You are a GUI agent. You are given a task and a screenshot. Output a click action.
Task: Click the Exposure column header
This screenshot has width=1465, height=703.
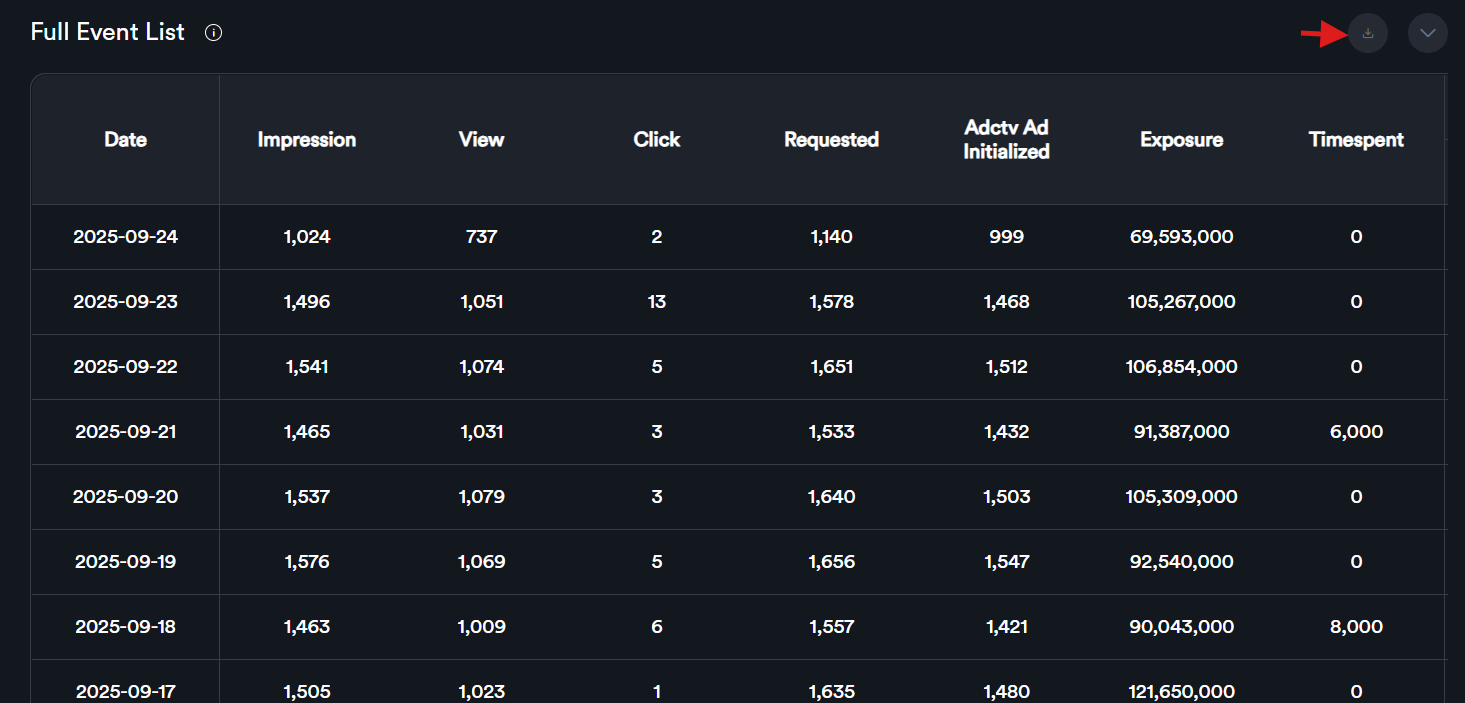tap(1181, 140)
